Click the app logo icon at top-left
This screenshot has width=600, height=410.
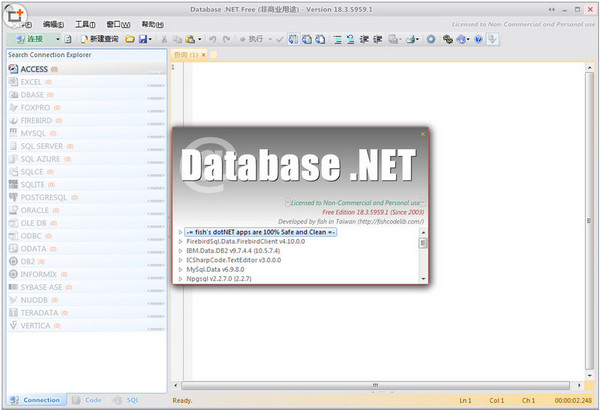[x=13, y=13]
